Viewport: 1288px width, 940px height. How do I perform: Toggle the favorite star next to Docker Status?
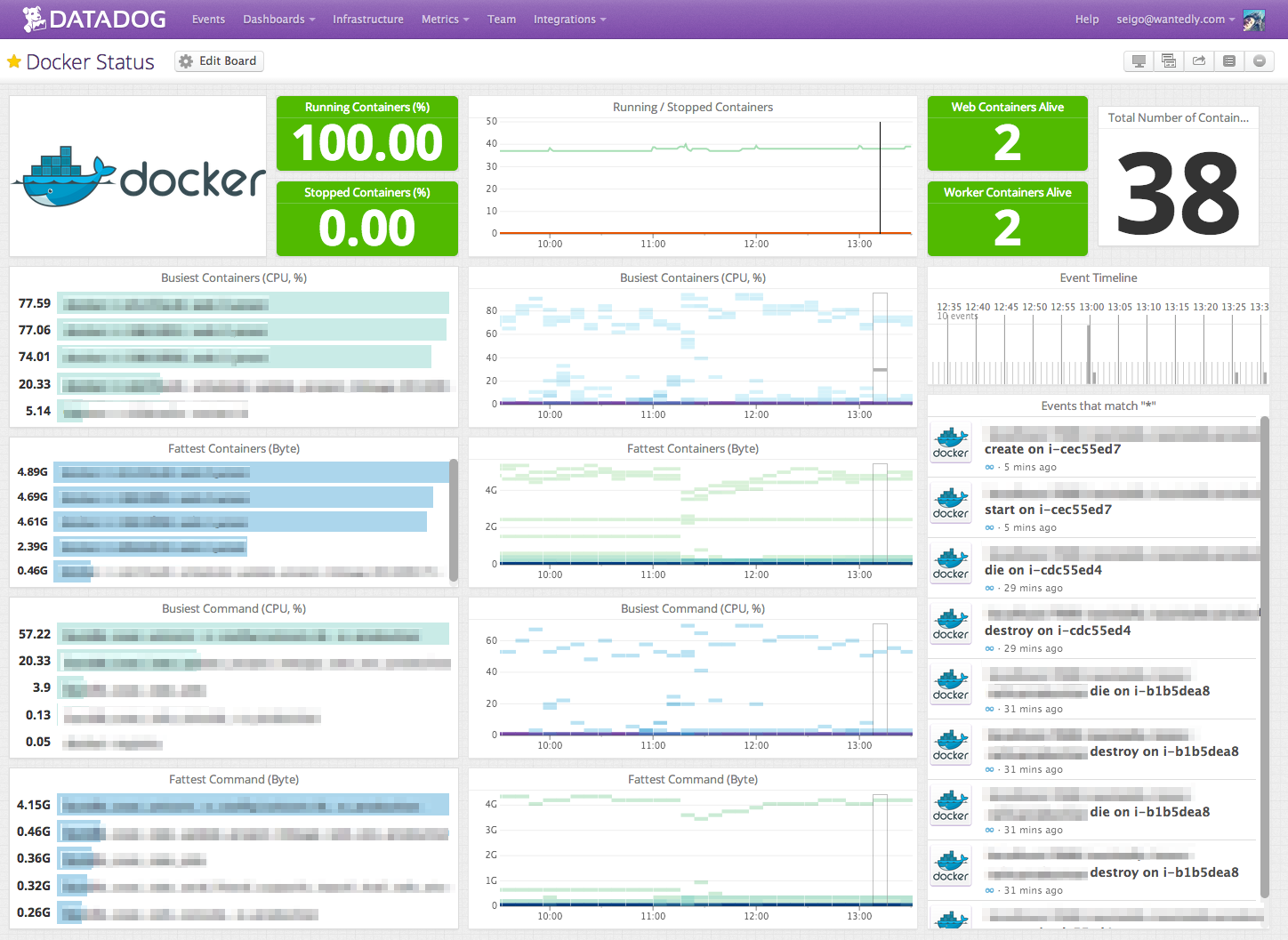(x=13, y=61)
